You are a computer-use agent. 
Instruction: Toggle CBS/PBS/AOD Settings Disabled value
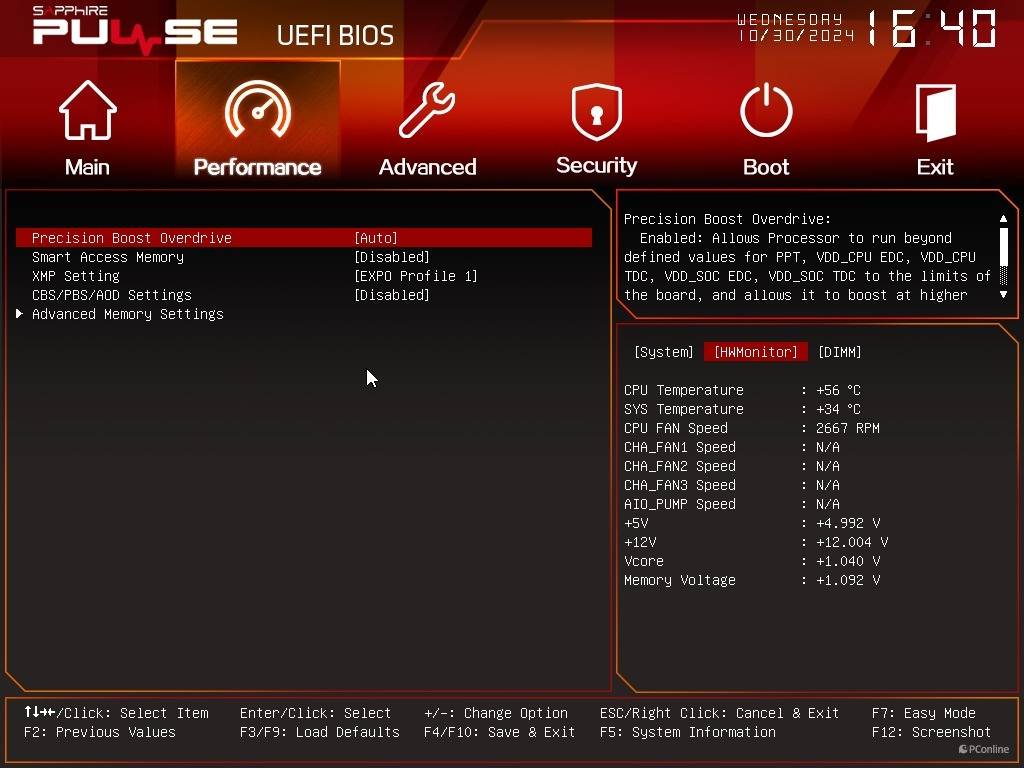(392, 295)
